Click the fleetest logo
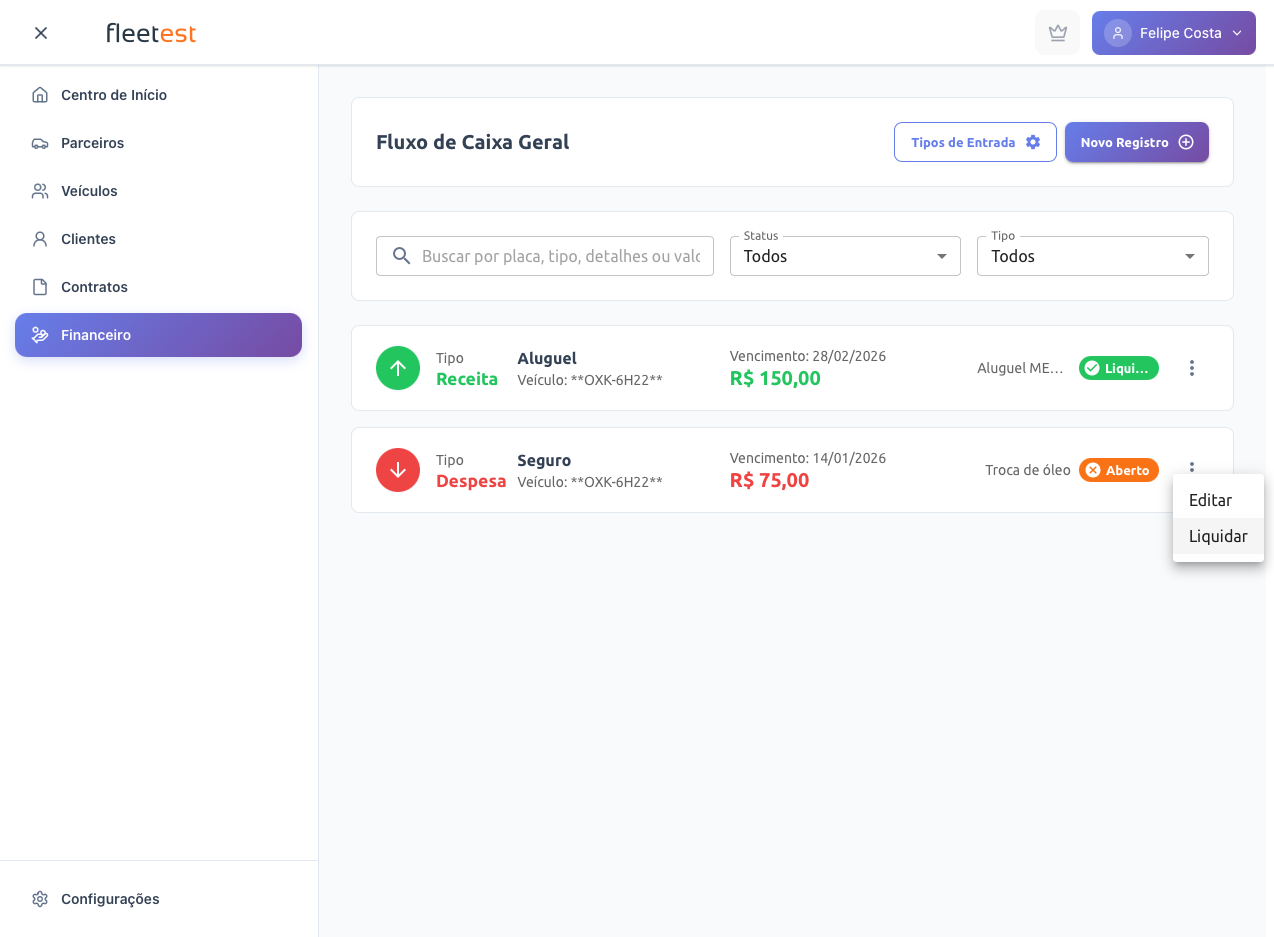The image size is (1274, 937). (x=151, y=33)
